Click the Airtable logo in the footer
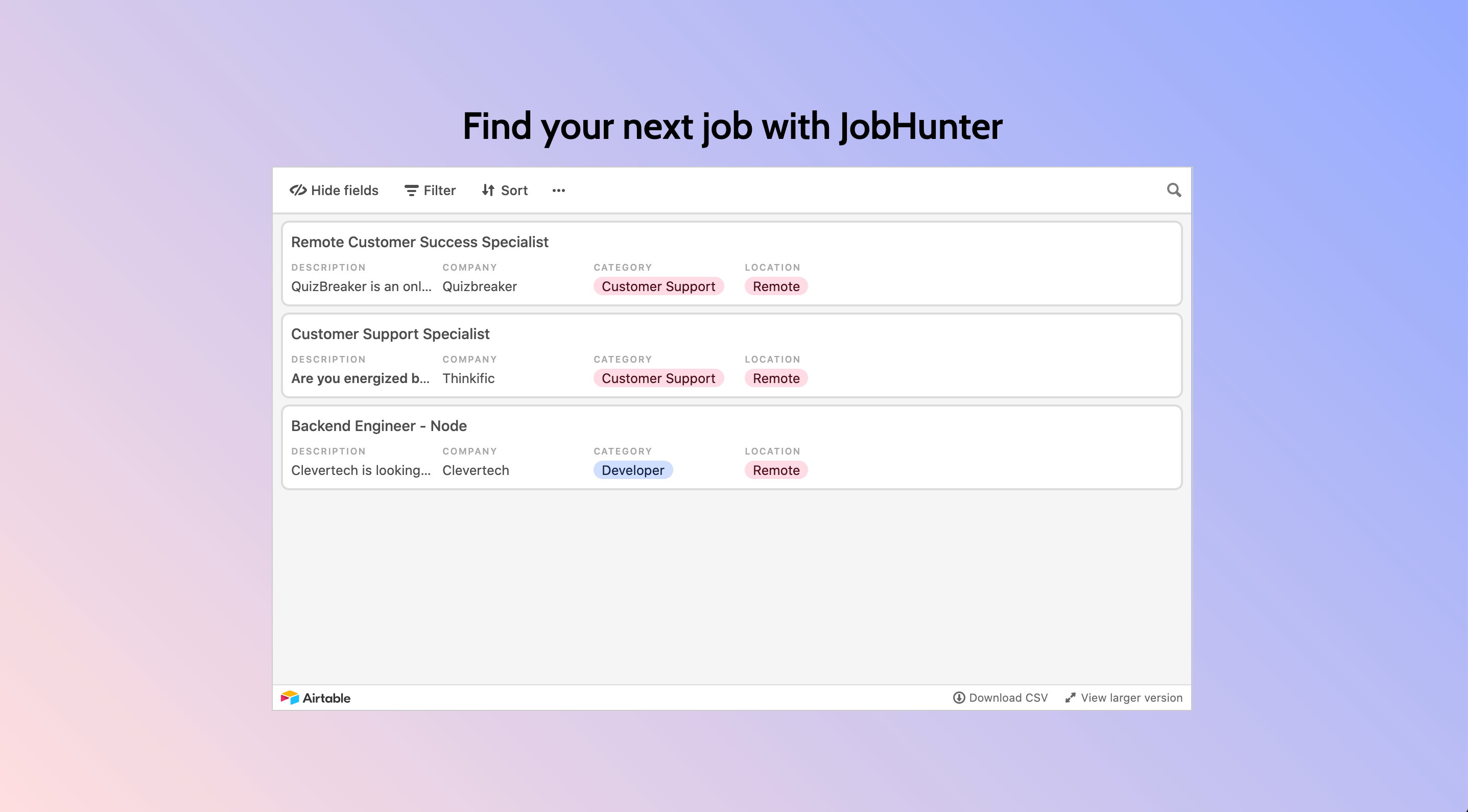 [x=316, y=697]
